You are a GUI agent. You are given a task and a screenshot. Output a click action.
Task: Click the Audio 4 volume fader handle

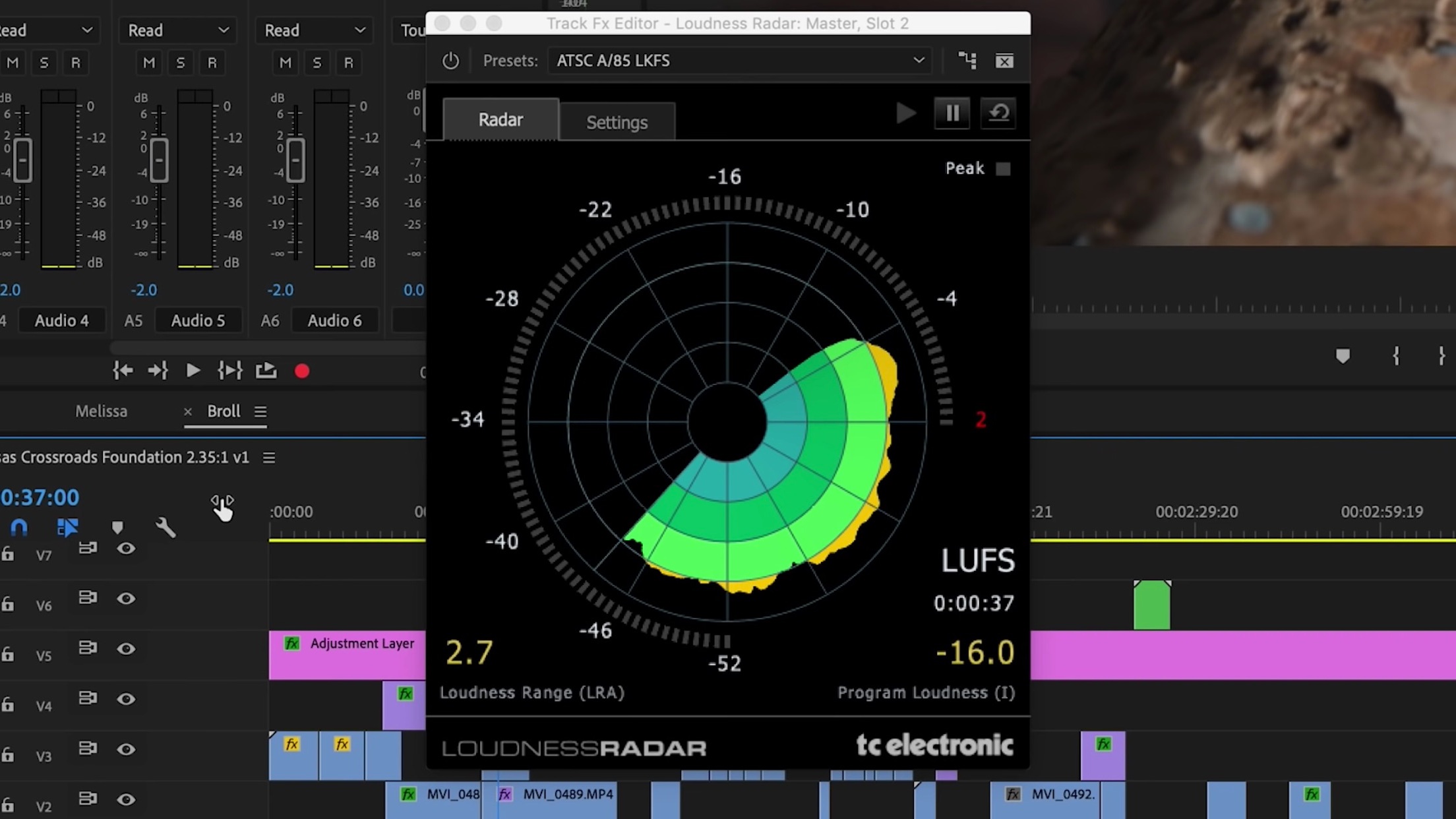tap(22, 160)
